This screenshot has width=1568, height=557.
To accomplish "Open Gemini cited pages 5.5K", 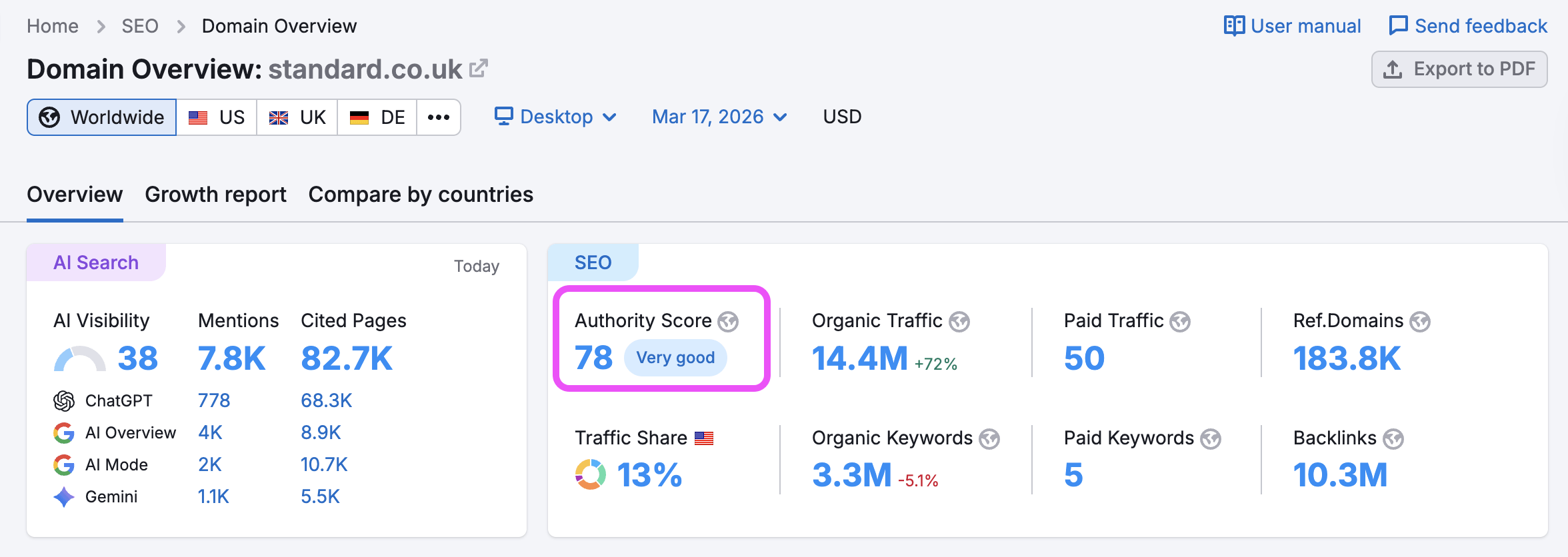I will coord(320,496).
